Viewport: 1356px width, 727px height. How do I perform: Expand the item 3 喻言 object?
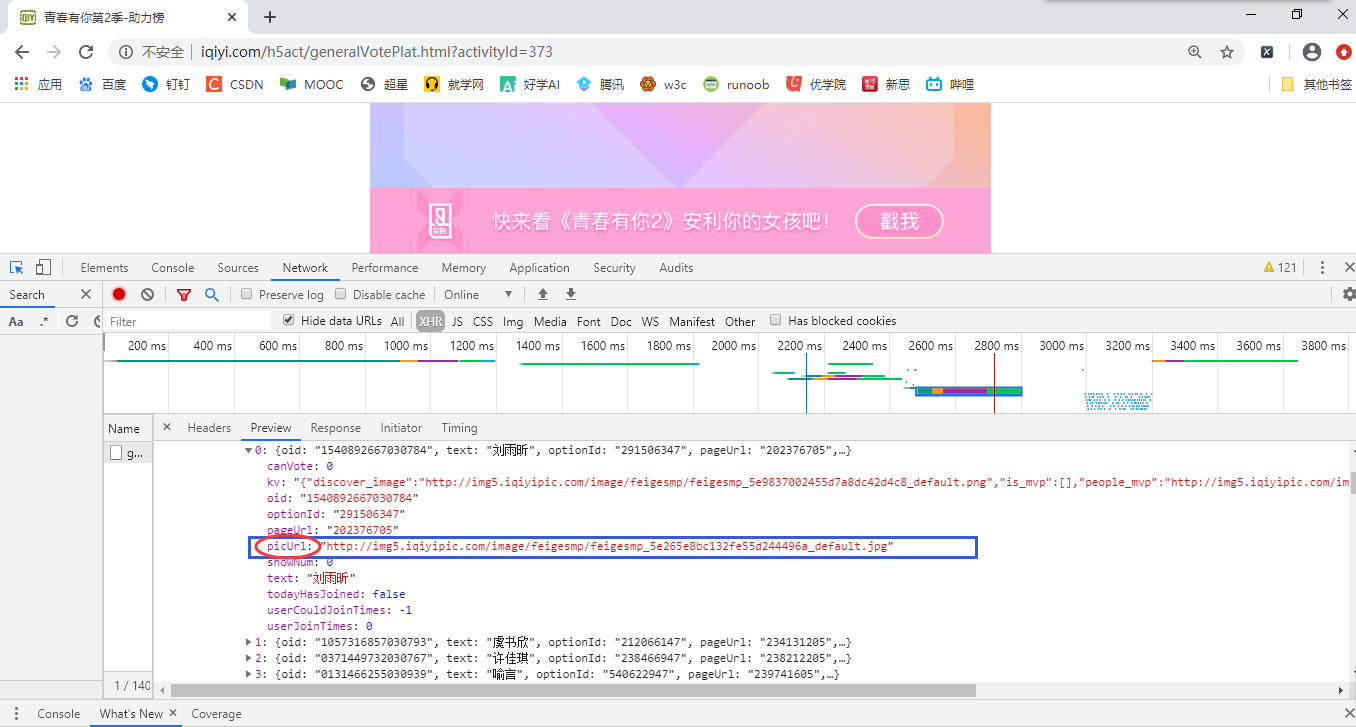tap(249, 674)
